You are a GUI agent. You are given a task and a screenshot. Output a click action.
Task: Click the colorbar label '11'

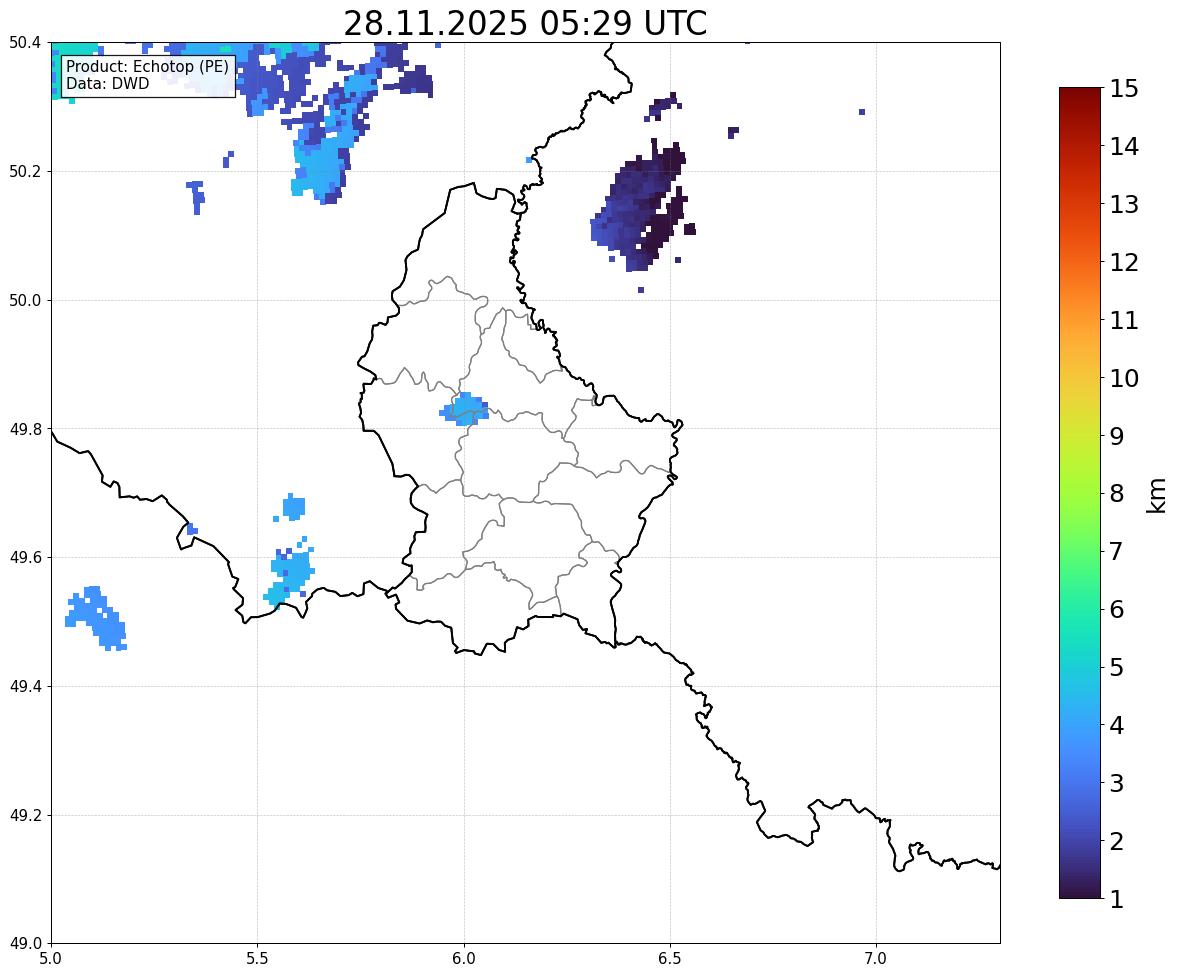(x=1125, y=320)
